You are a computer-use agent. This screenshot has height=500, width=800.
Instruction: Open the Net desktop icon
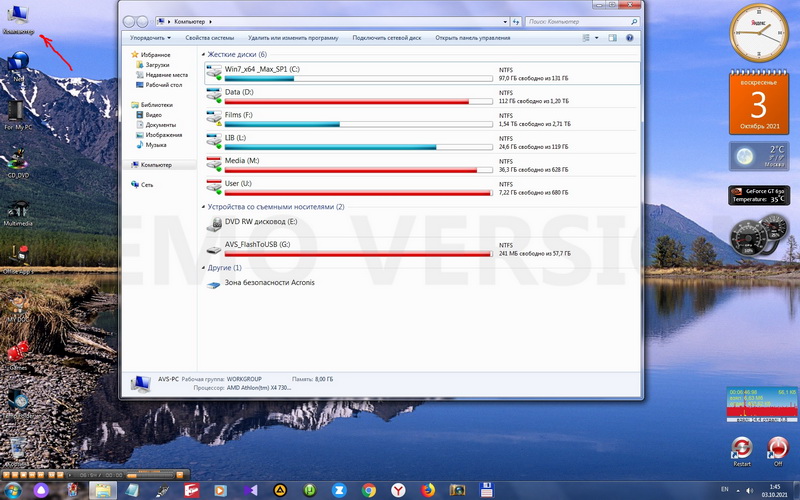point(18,66)
